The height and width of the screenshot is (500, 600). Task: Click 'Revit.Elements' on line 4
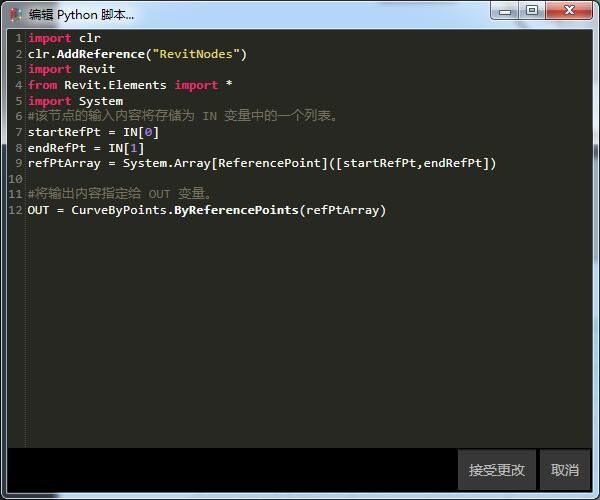click(x=115, y=85)
